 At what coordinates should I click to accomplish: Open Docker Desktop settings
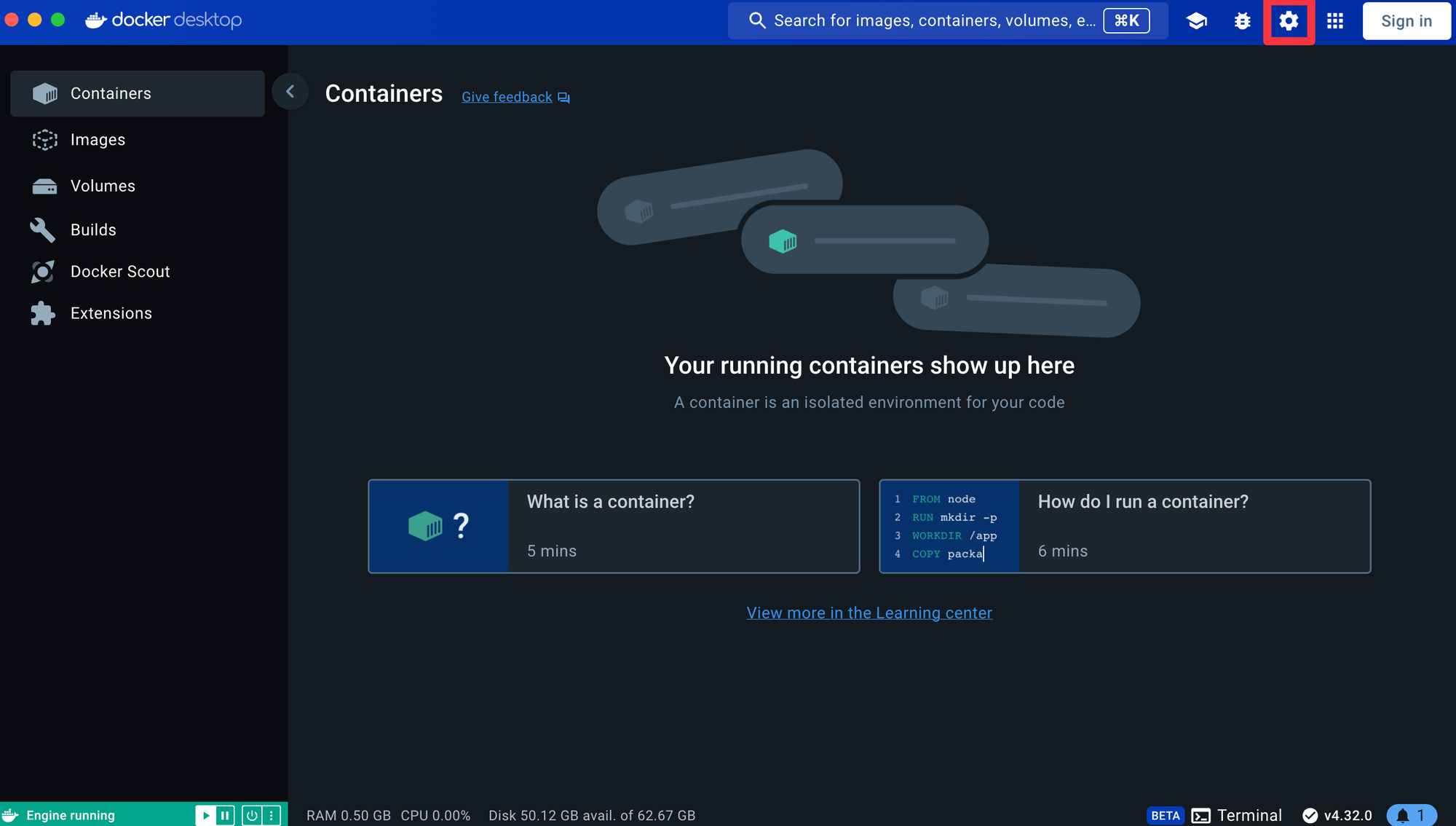coord(1289,20)
